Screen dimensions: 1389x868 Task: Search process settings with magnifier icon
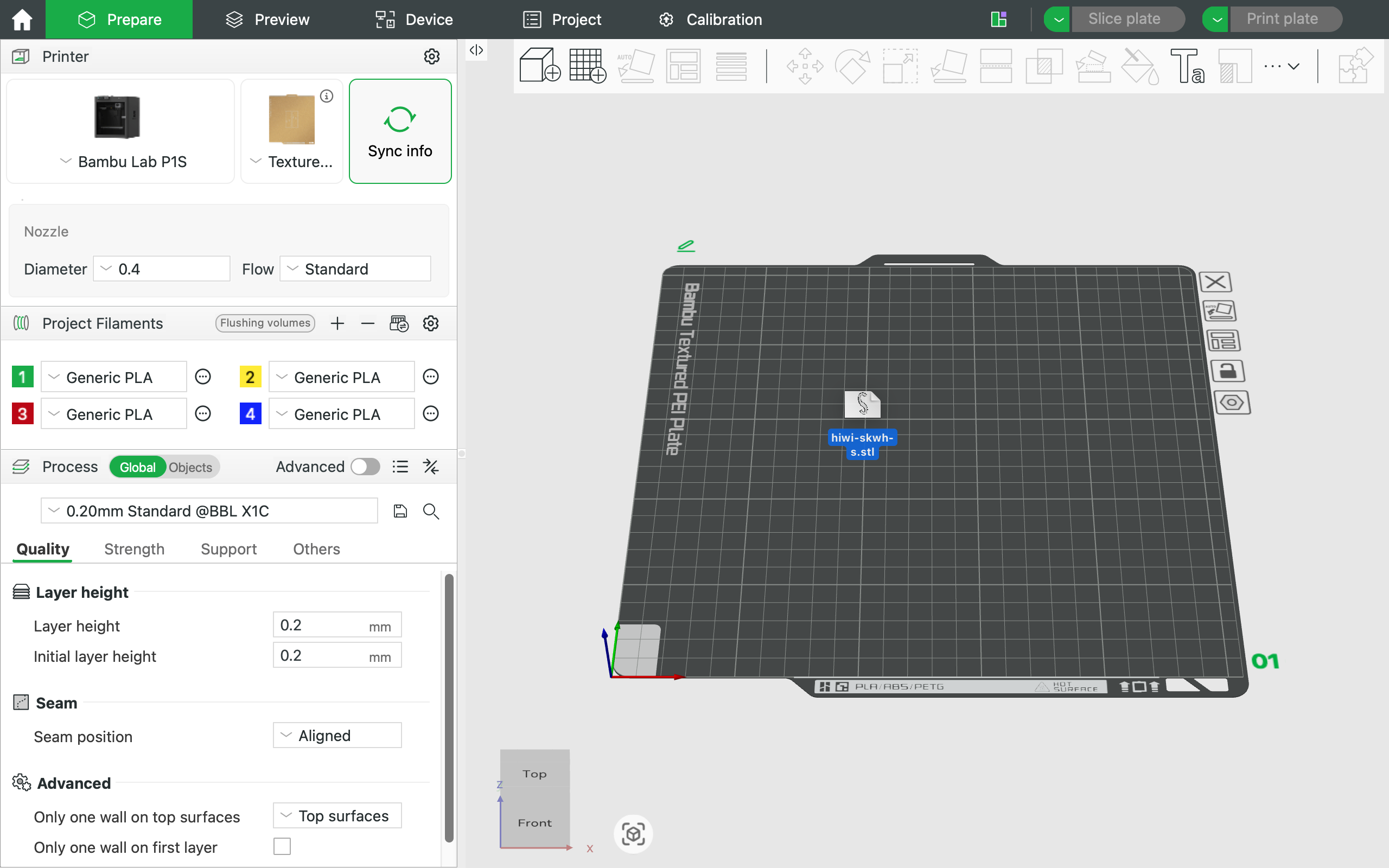431,511
